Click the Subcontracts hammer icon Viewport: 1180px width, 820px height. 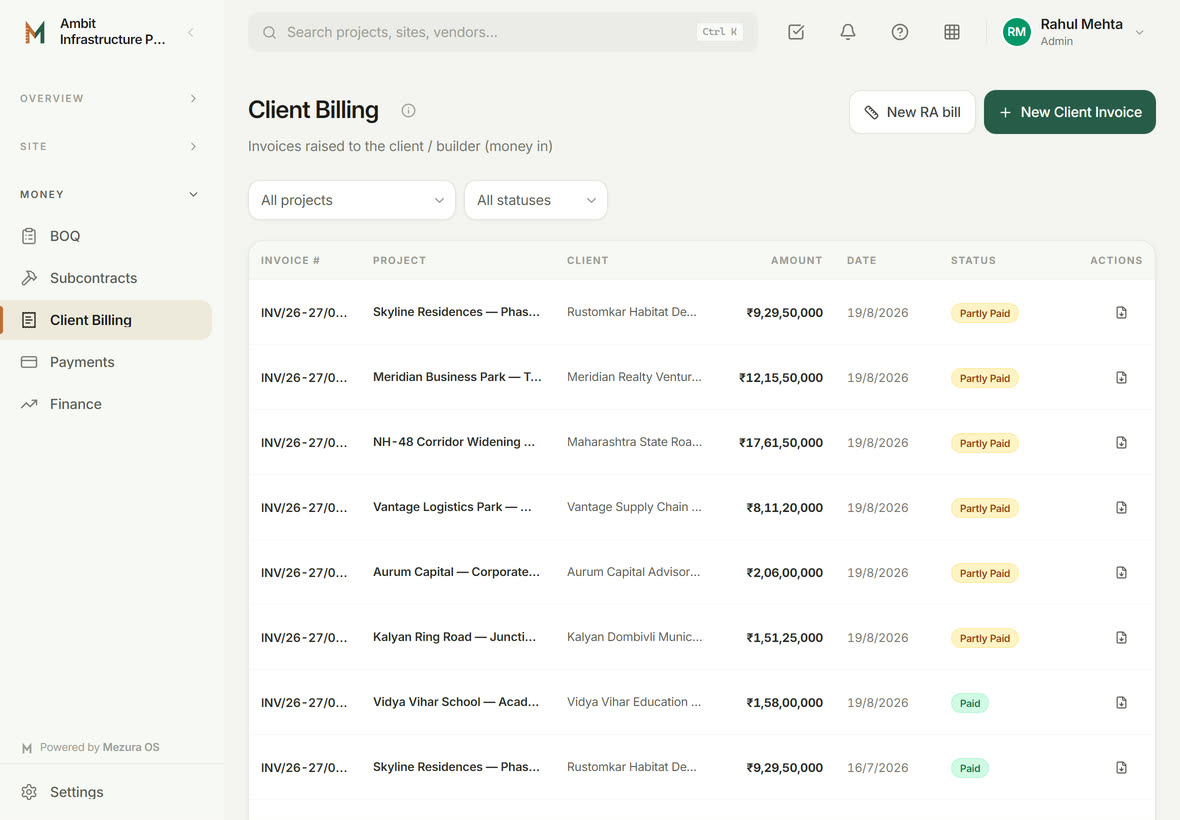coord(29,278)
